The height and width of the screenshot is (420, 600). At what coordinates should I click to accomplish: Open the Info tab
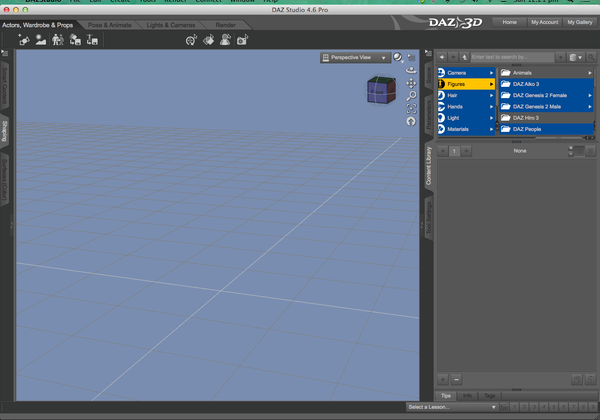[468, 396]
